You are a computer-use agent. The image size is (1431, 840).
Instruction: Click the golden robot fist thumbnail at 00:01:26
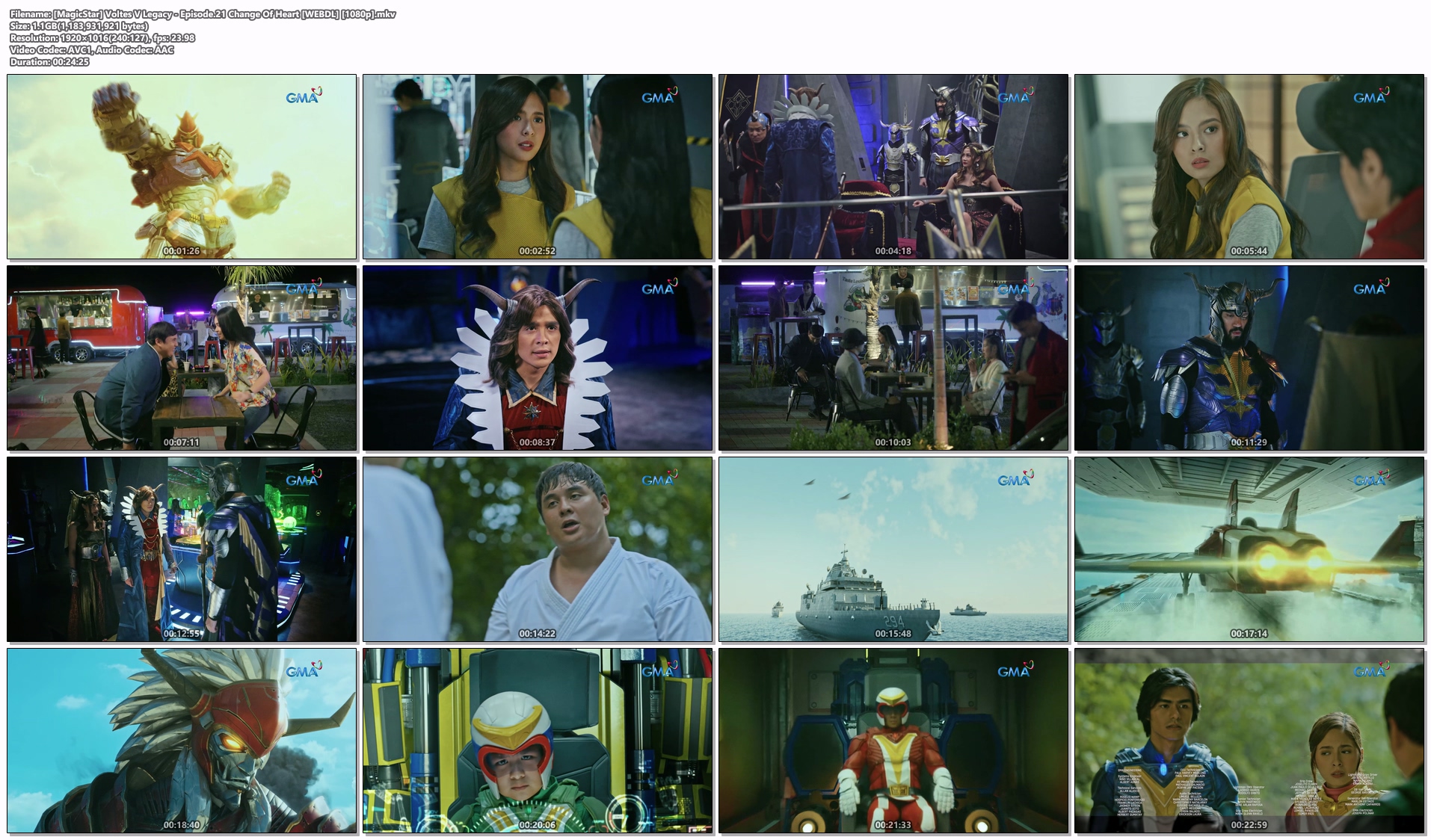coord(182,167)
